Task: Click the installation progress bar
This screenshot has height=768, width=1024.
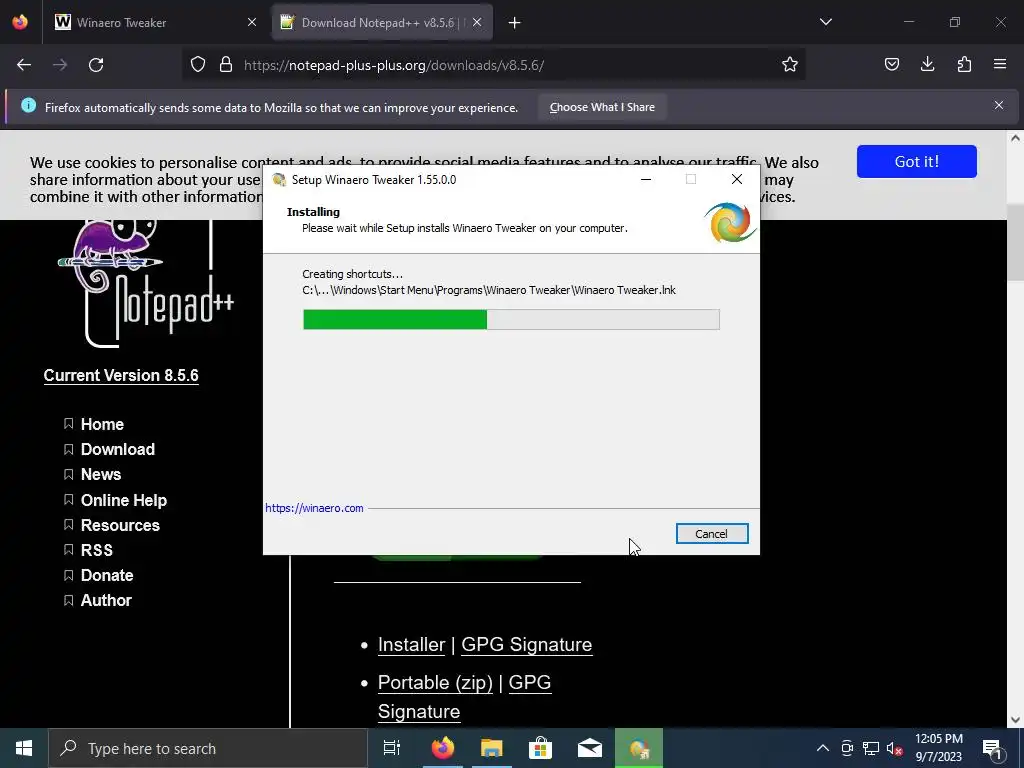Action: click(x=511, y=319)
